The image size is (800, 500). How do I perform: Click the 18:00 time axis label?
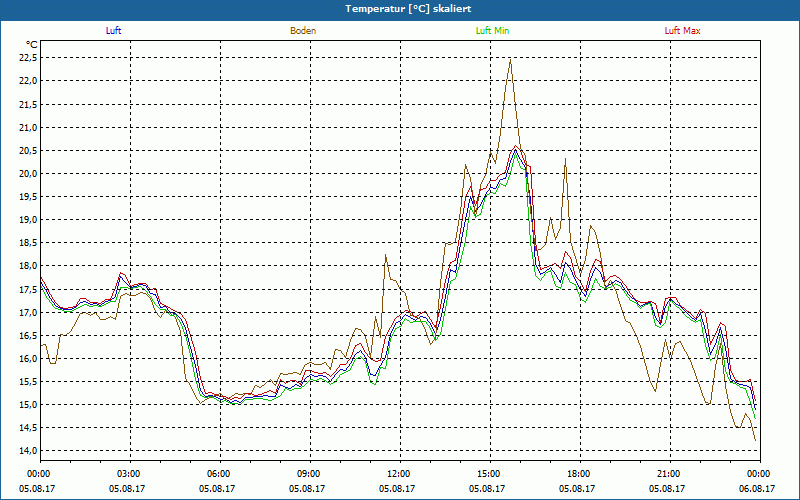click(580, 474)
